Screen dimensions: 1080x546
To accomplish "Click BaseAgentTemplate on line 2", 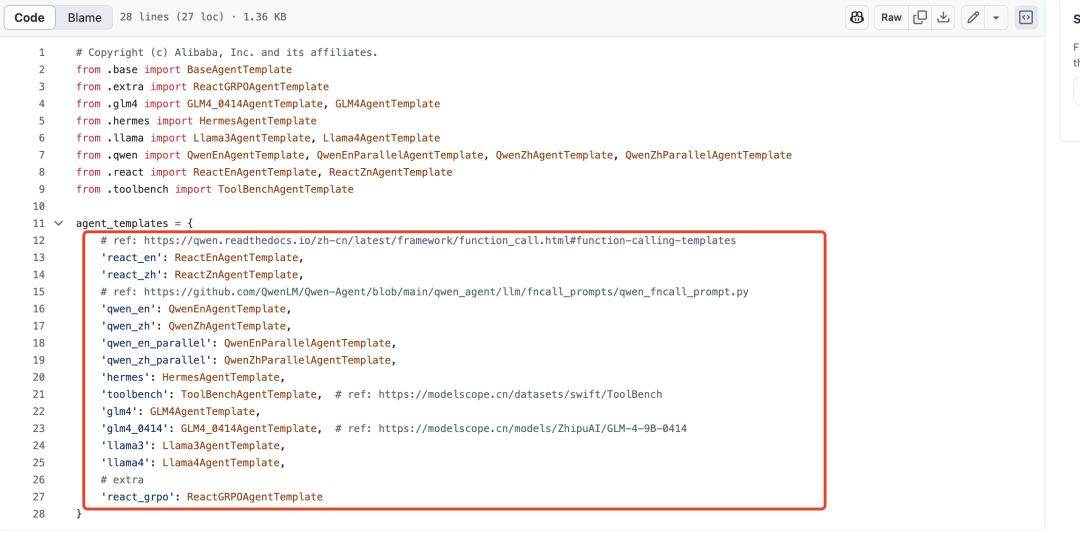I will click(x=239, y=70).
